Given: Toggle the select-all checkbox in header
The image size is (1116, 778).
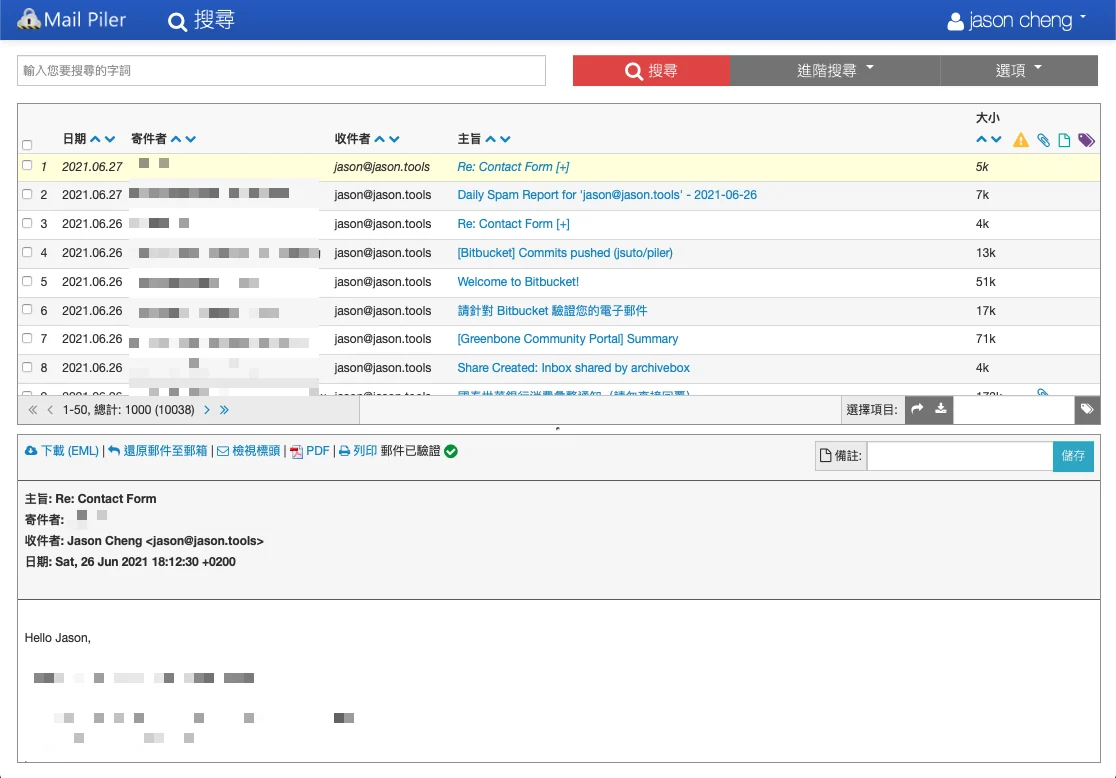Looking at the screenshot, I should click(27, 145).
